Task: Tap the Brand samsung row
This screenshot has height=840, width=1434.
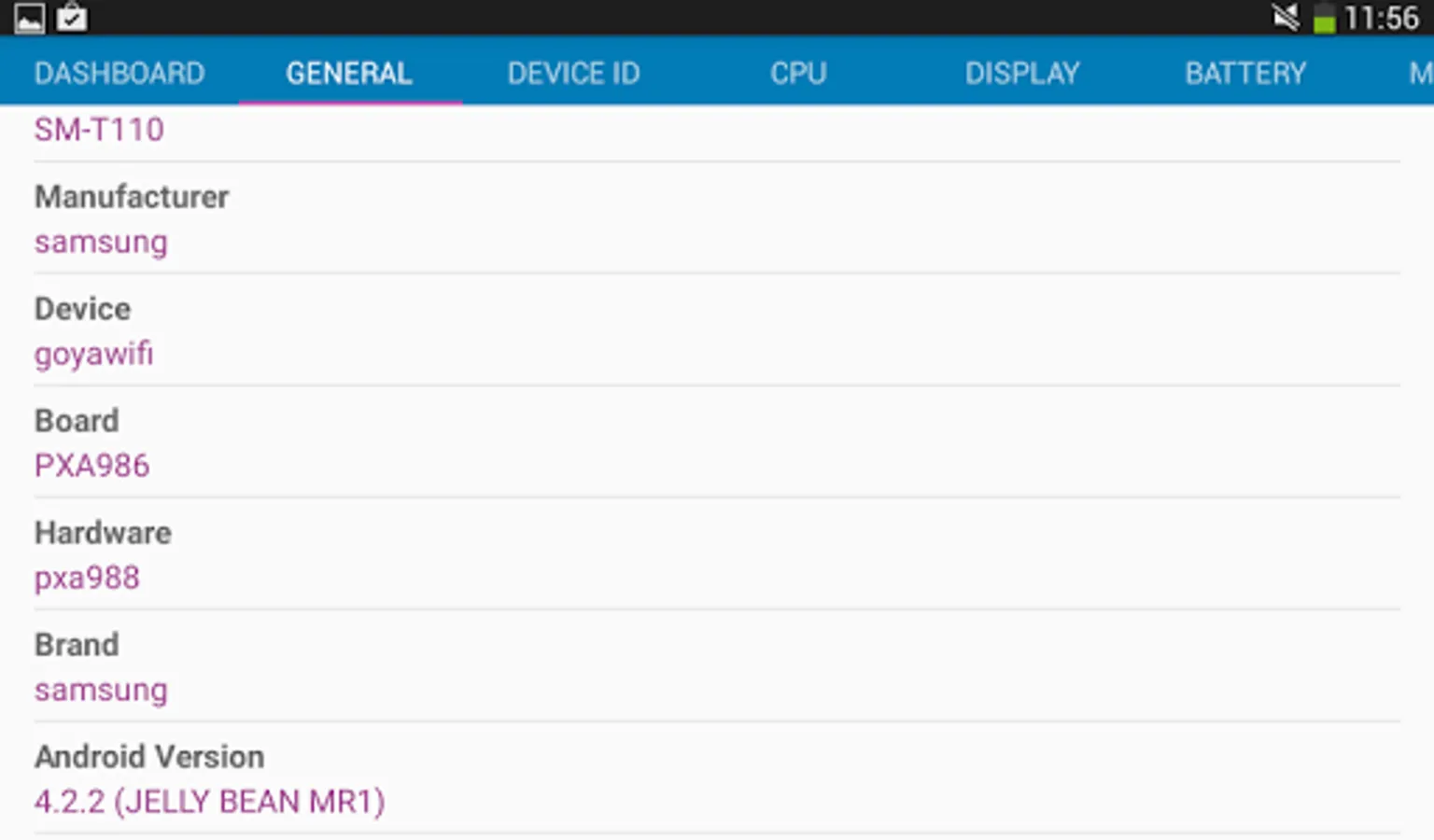Action: click(717, 666)
